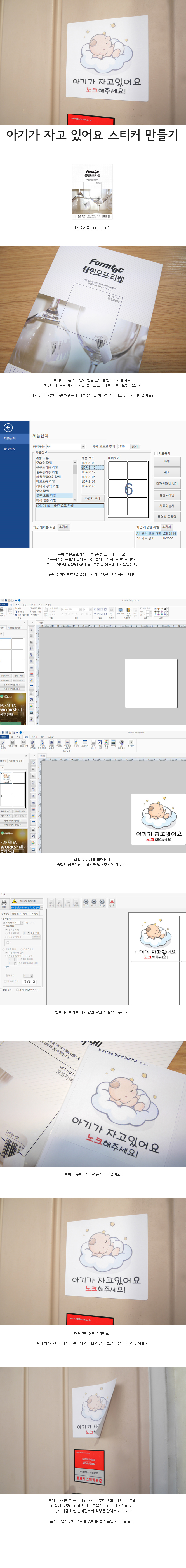Viewport: 186px width, 1568px height.
Task: Select recent label A4 클린 오프 라벨 LDR-3116
Action: point(156,533)
